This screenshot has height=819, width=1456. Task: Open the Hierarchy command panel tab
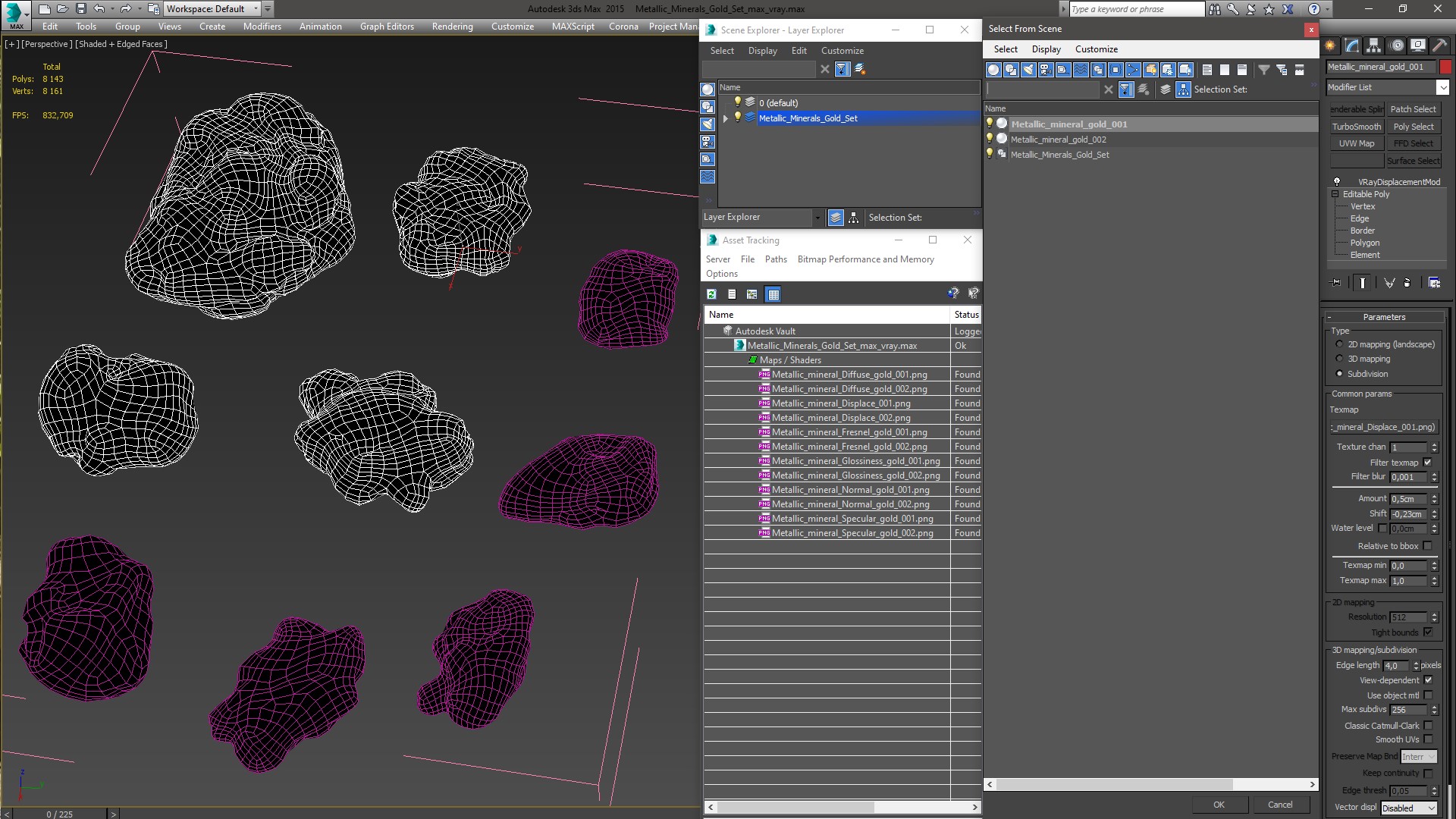[x=1374, y=45]
